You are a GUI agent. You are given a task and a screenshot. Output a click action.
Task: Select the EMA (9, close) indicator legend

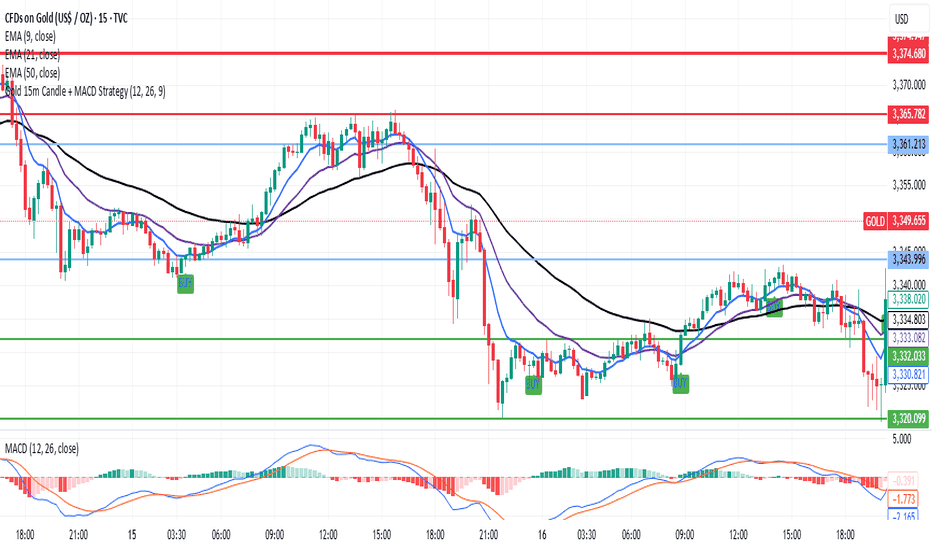click(x=30, y=37)
